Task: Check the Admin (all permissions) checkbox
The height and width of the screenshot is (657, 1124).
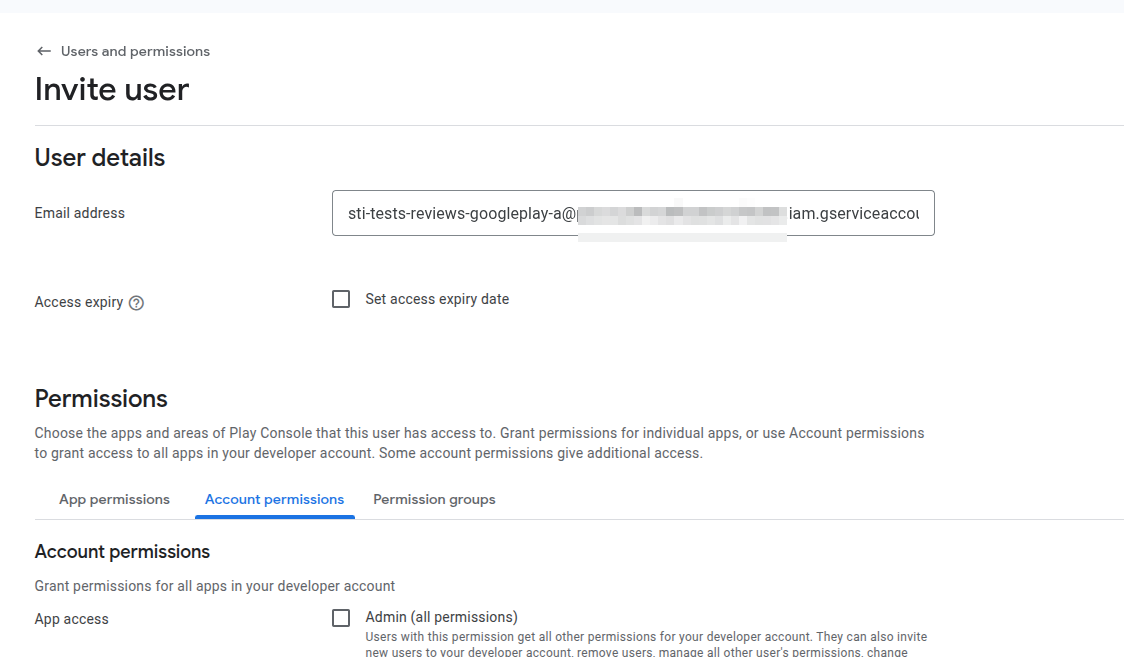Action: [x=341, y=618]
